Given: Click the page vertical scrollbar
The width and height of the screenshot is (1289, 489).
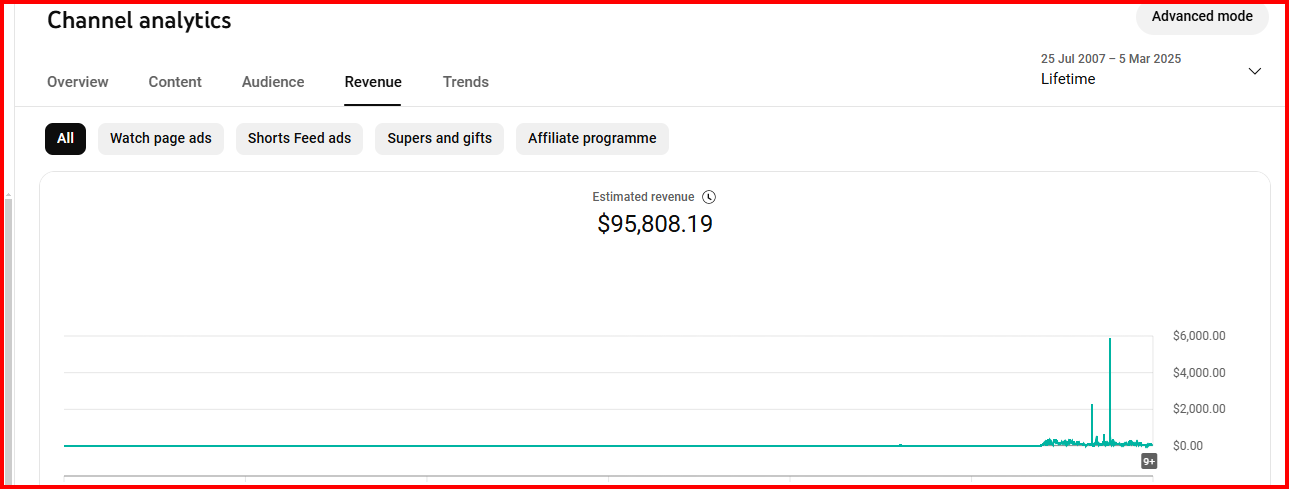Looking at the screenshot, I should point(9,340).
